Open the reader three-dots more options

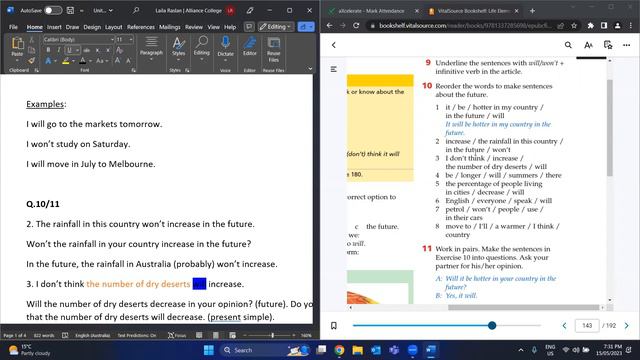coord(627,45)
